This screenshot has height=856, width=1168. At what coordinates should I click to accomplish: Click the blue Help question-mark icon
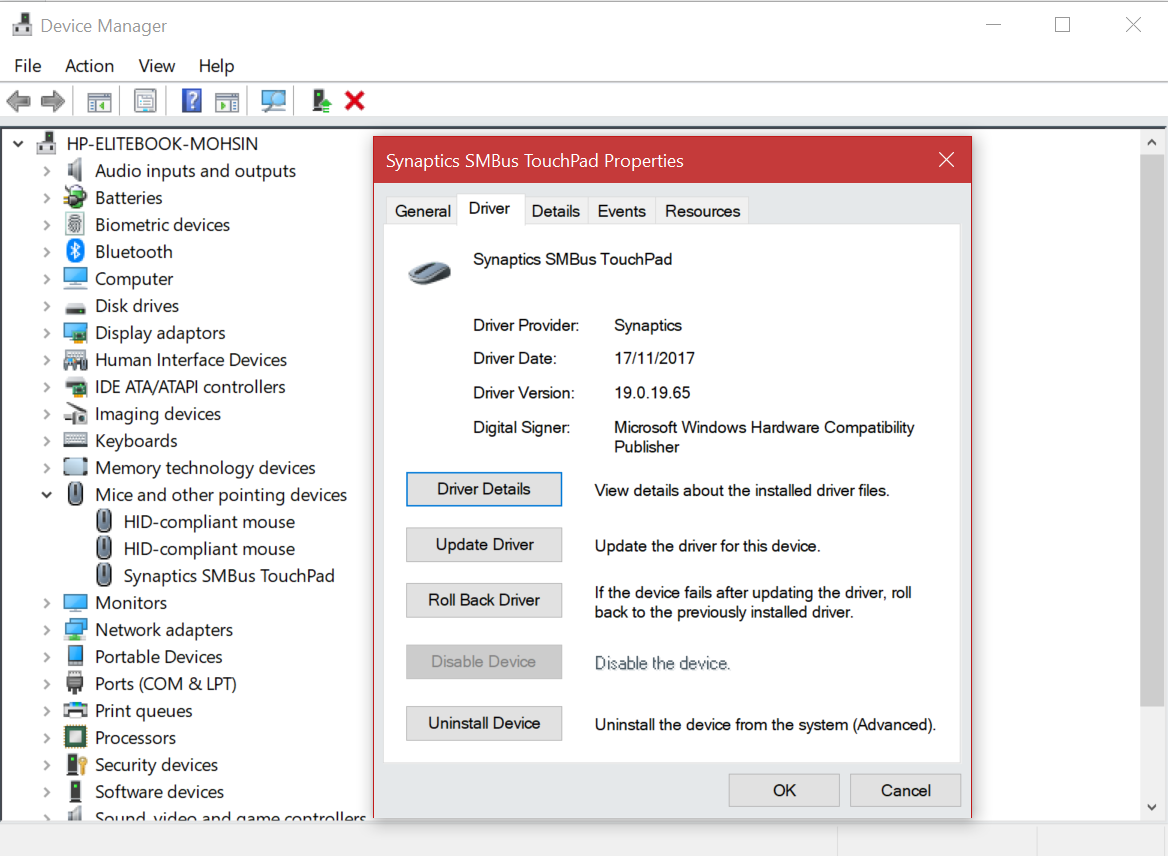[x=191, y=101]
